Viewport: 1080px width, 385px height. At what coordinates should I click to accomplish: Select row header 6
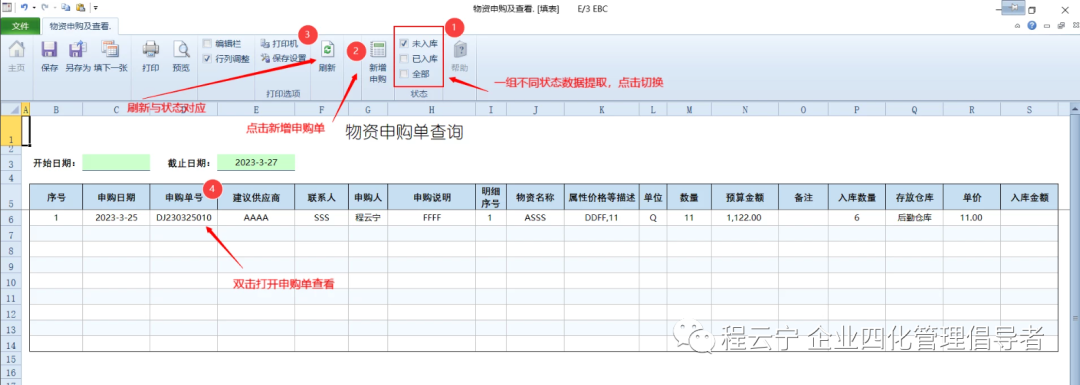[x=11, y=217]
